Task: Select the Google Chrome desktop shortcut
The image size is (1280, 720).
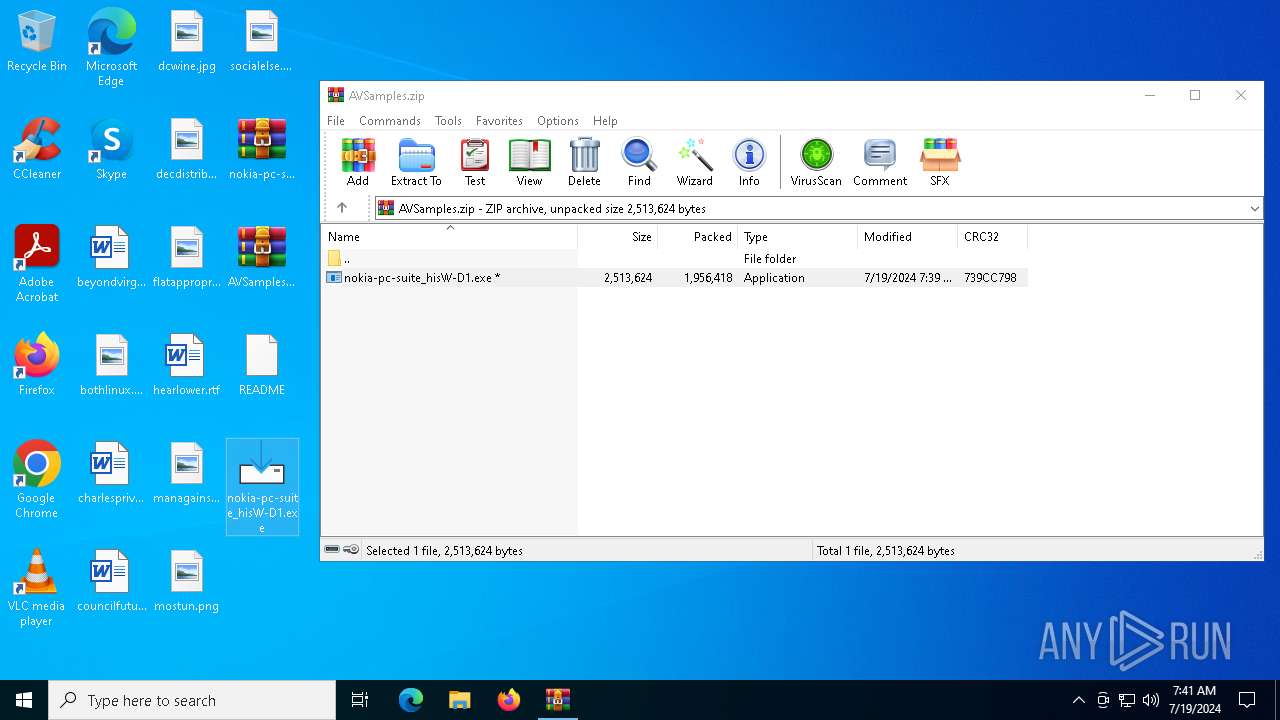Action: (x=37, y=480)
